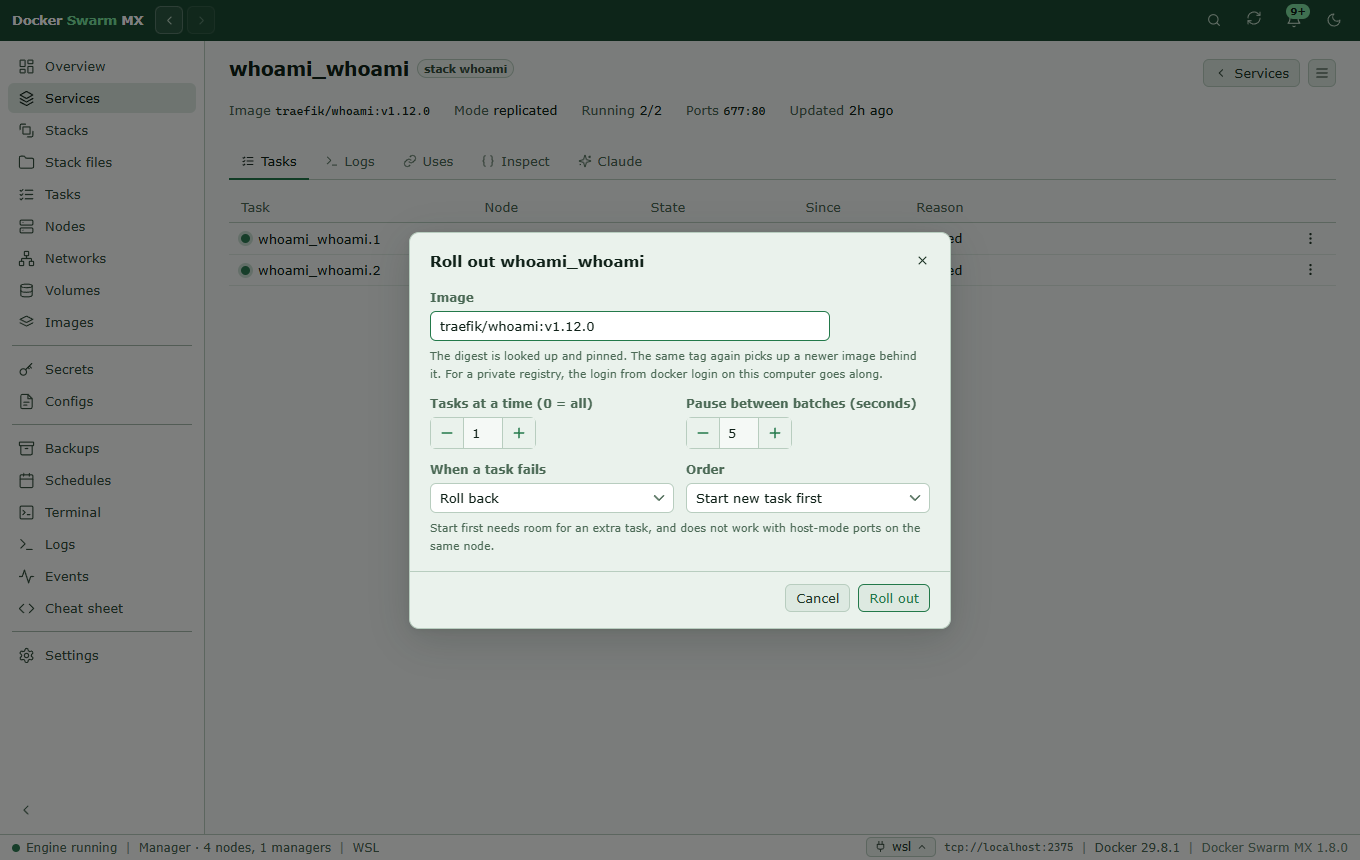Open Settings in the sidebar
The image size is (1360, 860).
point(102,655)
